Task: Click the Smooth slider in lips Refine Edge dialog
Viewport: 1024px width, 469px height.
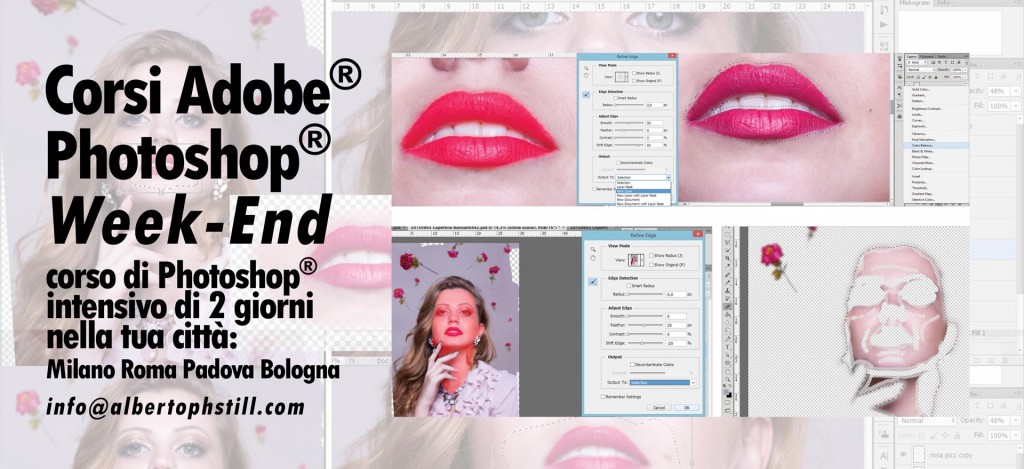Action: (x=630, y=123)
